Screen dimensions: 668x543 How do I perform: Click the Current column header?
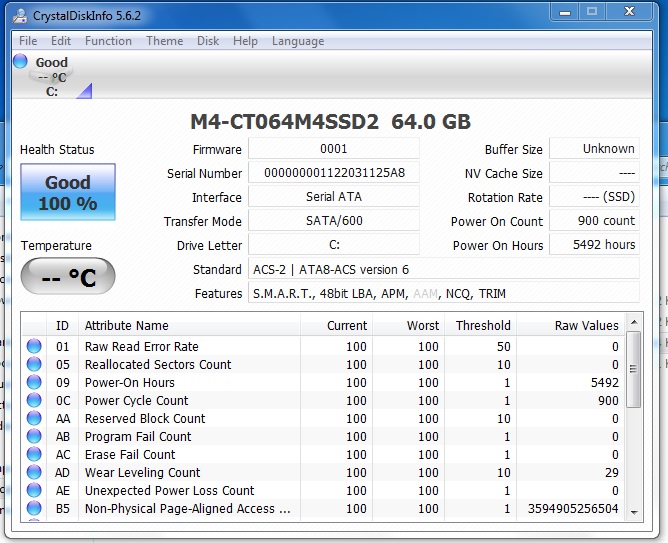point(337,325)
